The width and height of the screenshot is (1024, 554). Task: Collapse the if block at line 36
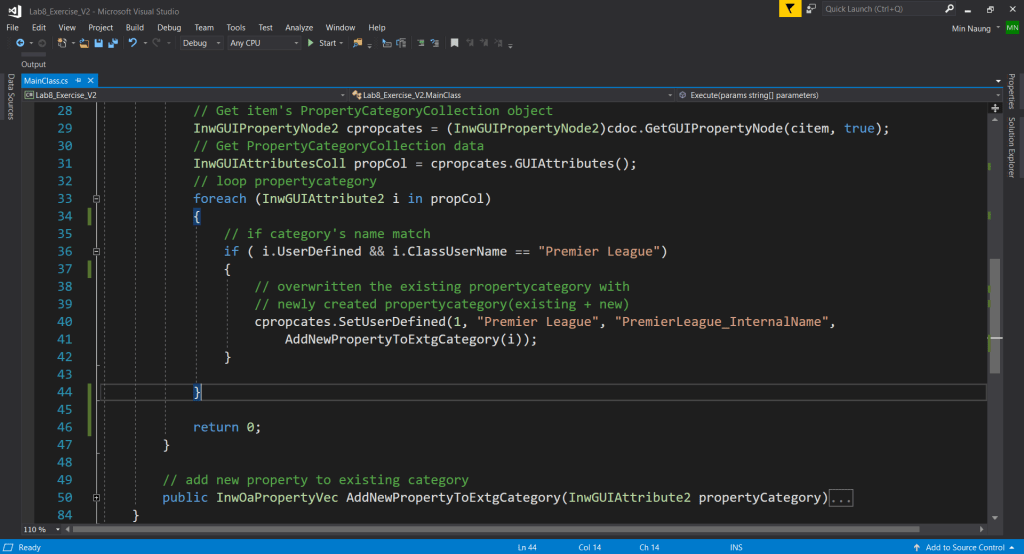pos(94,251)
